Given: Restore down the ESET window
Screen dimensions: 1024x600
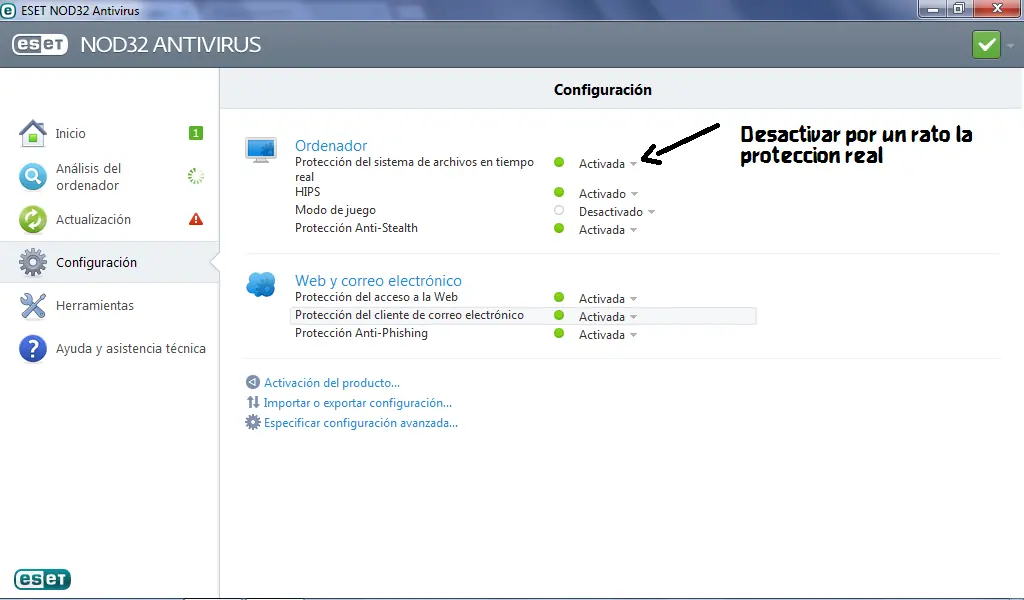Looking at the screenshot, I should (959, 9).
